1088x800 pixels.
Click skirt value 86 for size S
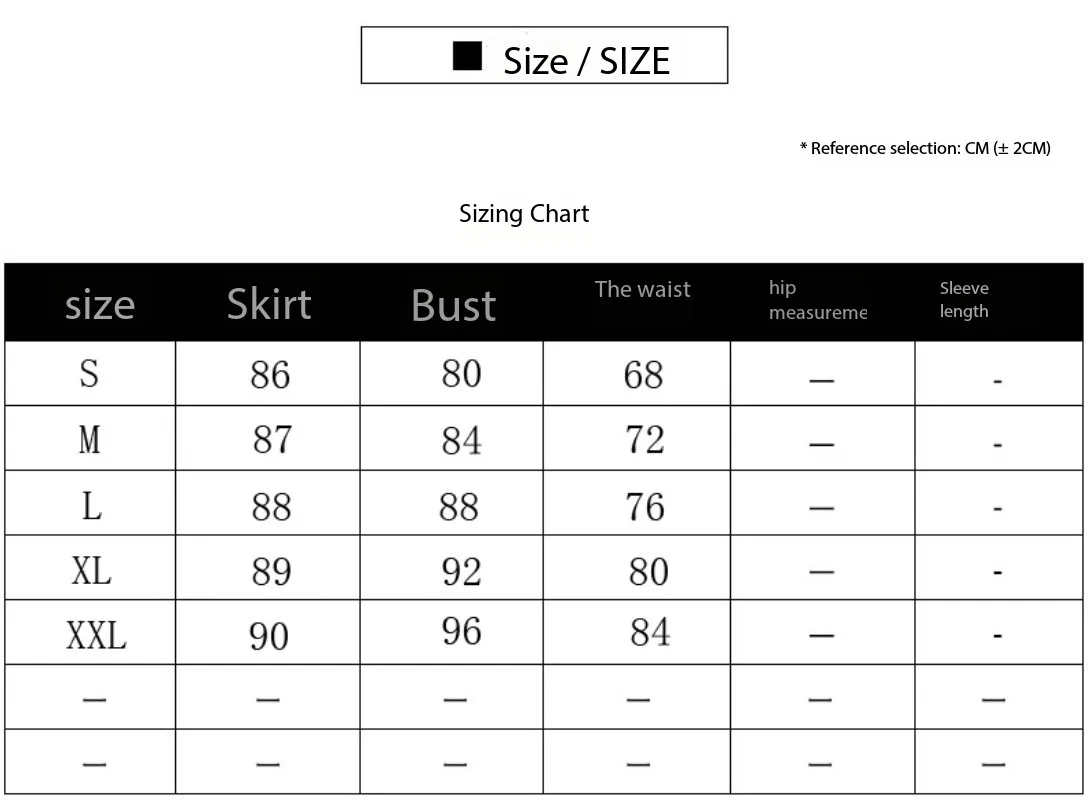pyautogui.click(x=270, y=375)
